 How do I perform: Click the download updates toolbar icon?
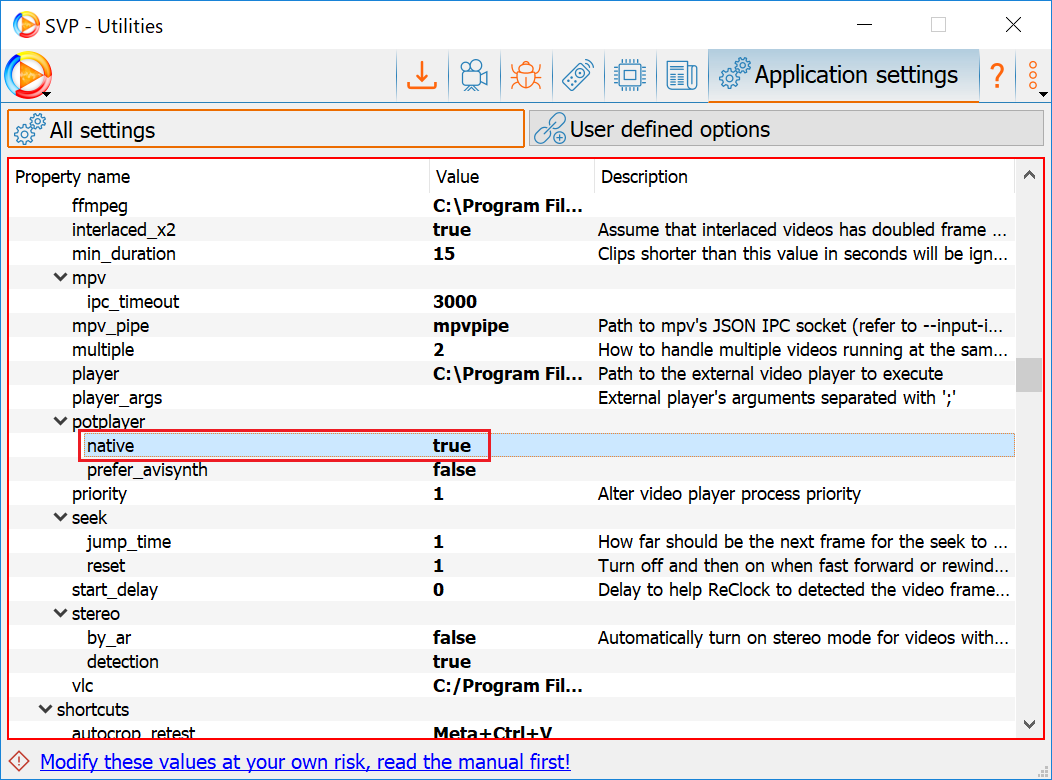click(x=422, y=75)
